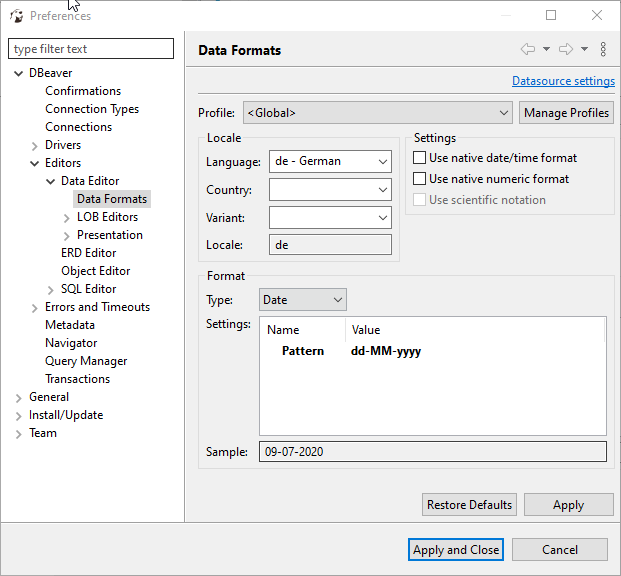Open the Query Manager preferences page
This screenshot has height=576, width=621.
tap(86, 361)
